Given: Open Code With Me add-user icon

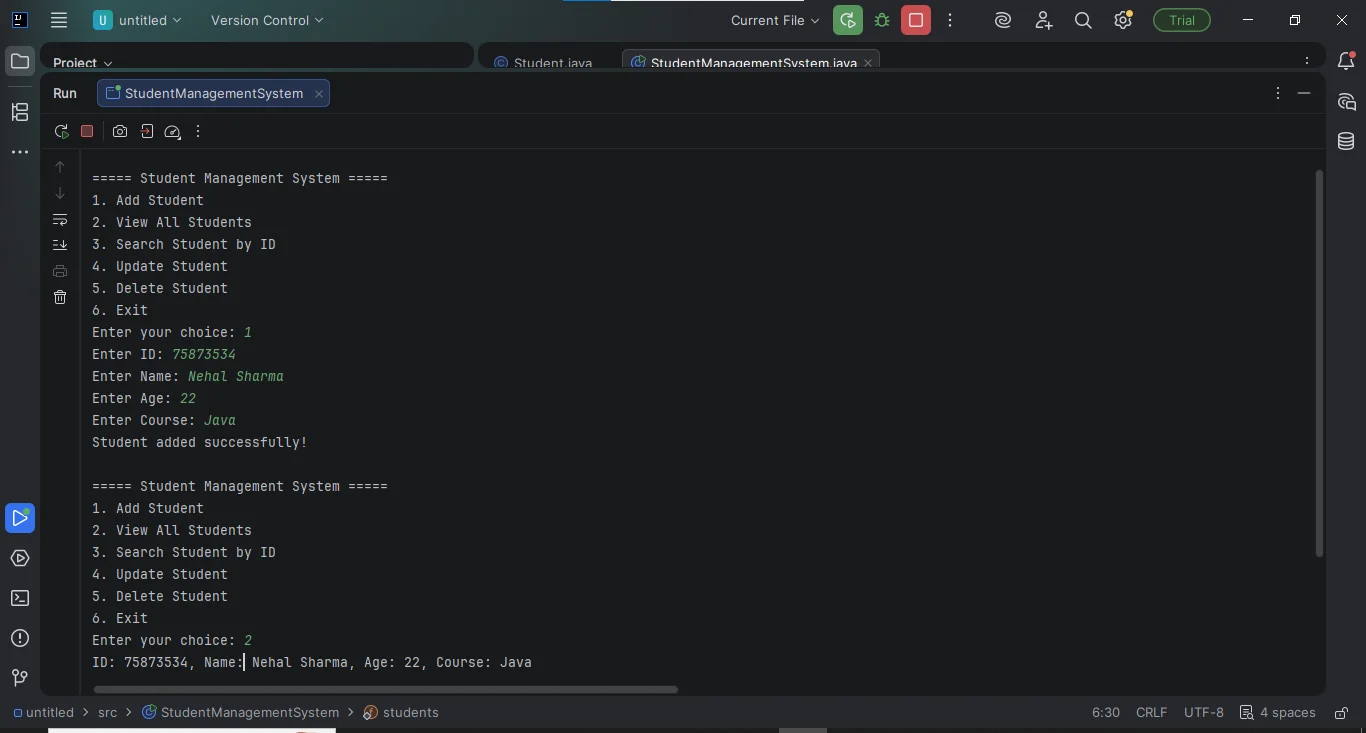Looking at the screenshot, I should tap(1043, 20).
